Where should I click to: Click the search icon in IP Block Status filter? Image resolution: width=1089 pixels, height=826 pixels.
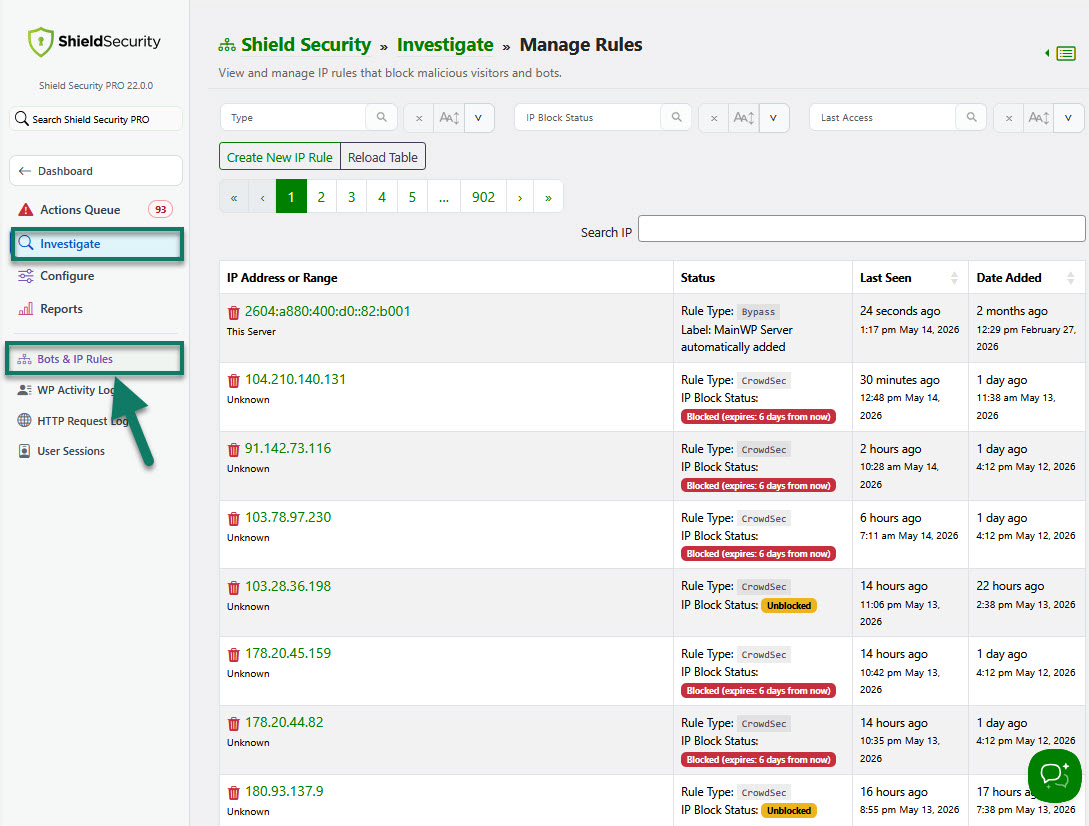click(x=676, y=117)
